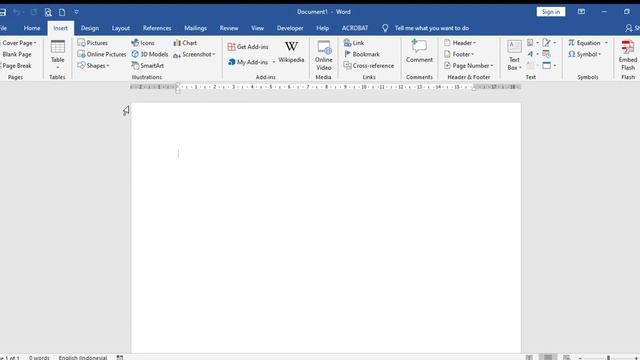The image size is (640, 360).
Task: Open the Developer tab
Action: coord(290,28)
